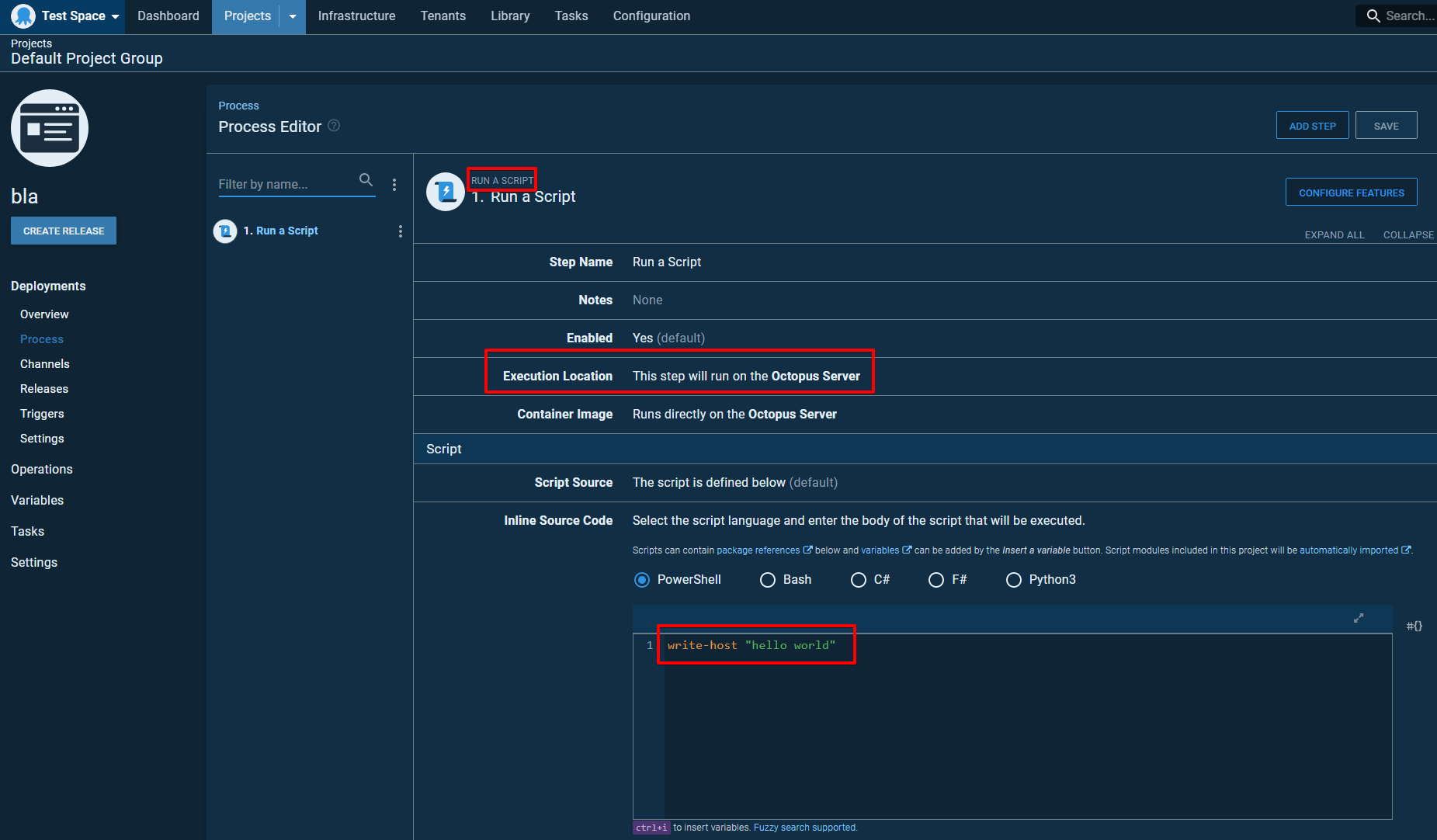Open Process Editor help icon

[334, 126]
